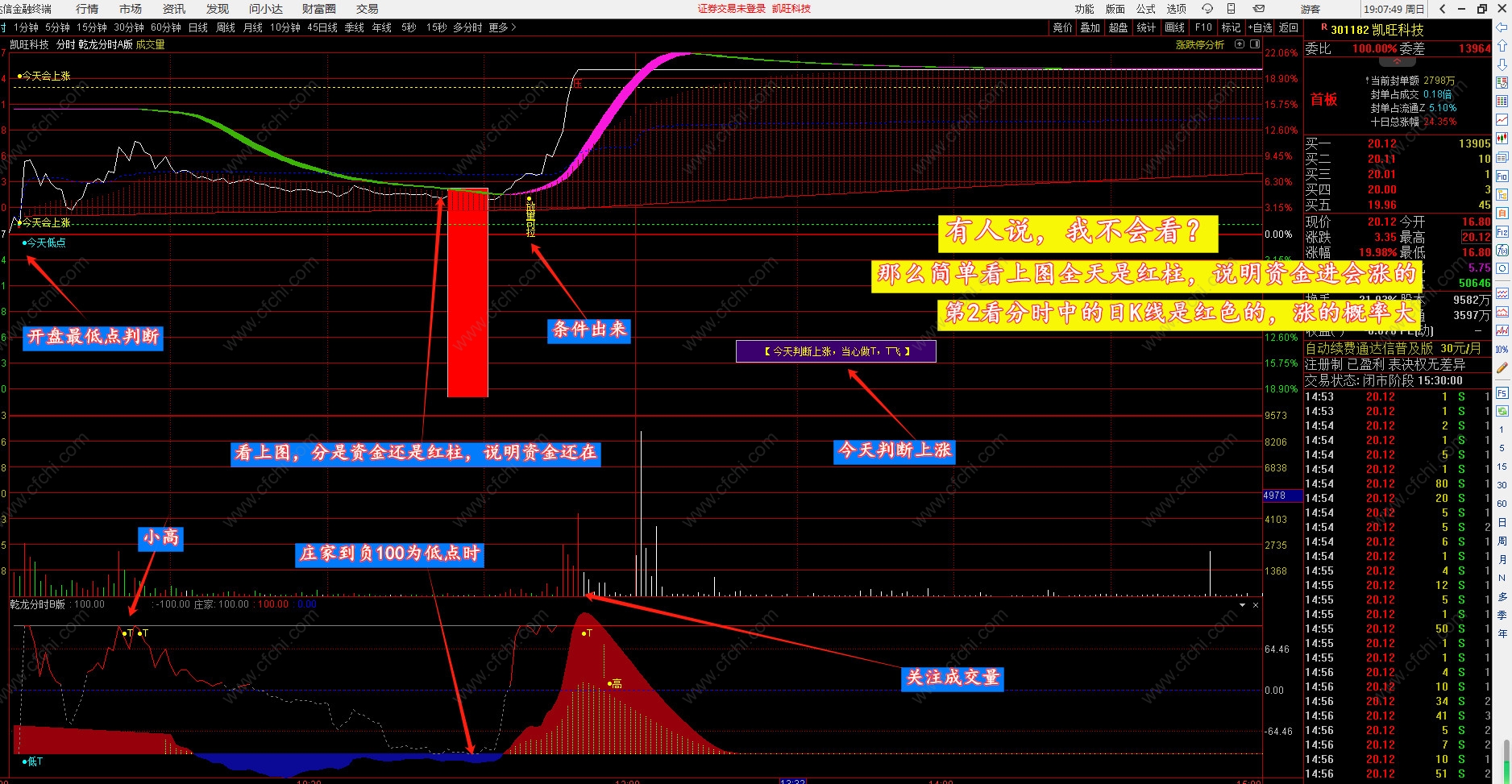Image resolution: width=1512 pixels, height=784 pixels.
Task: Open the envelope message icon
Action: 1259,9
